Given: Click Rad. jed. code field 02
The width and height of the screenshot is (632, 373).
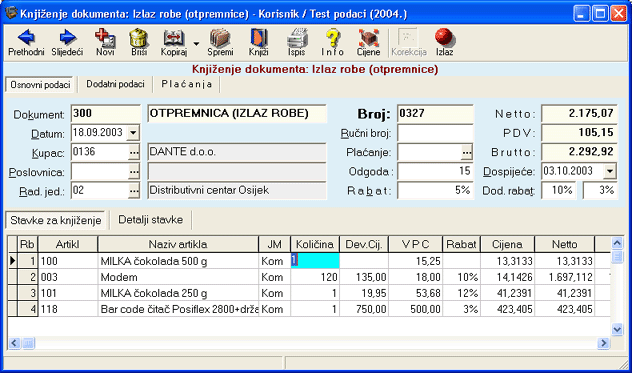Looking at the screenshot, I should click(x=100, y=190).
